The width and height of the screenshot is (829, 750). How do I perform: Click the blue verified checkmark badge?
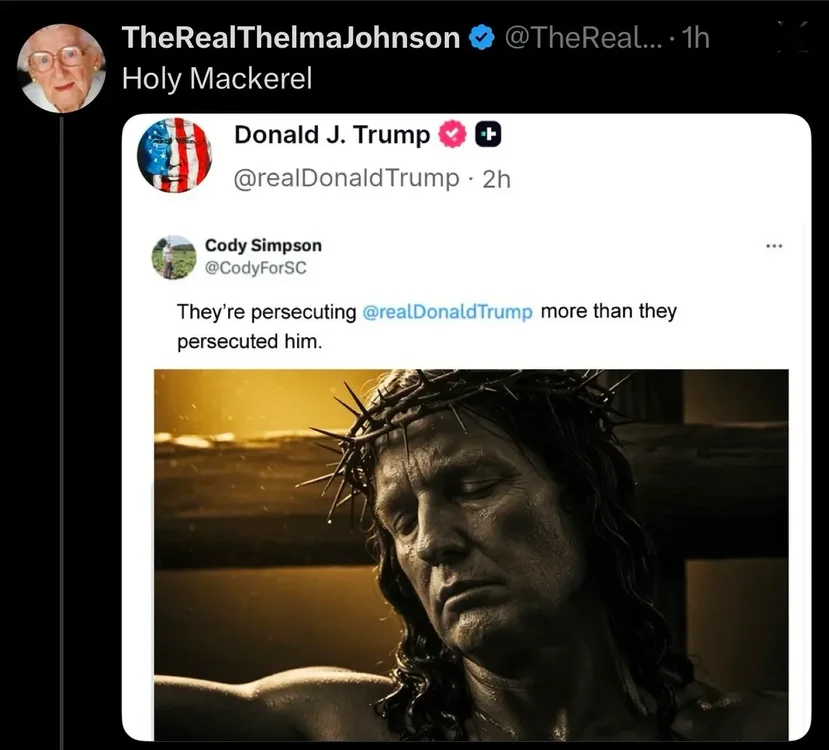point(481,38)
